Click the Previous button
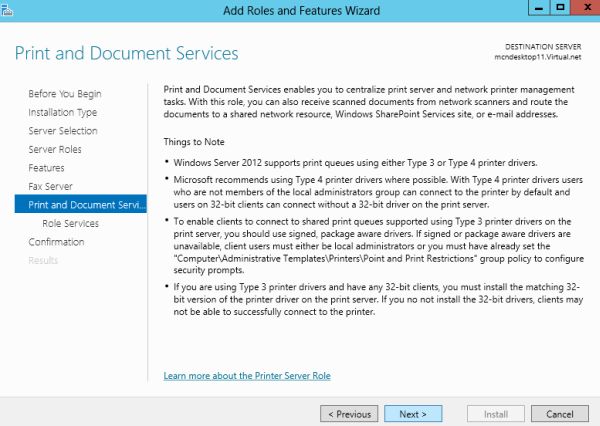600x426 pixels. pyautogui.click(x=349, y=414)
